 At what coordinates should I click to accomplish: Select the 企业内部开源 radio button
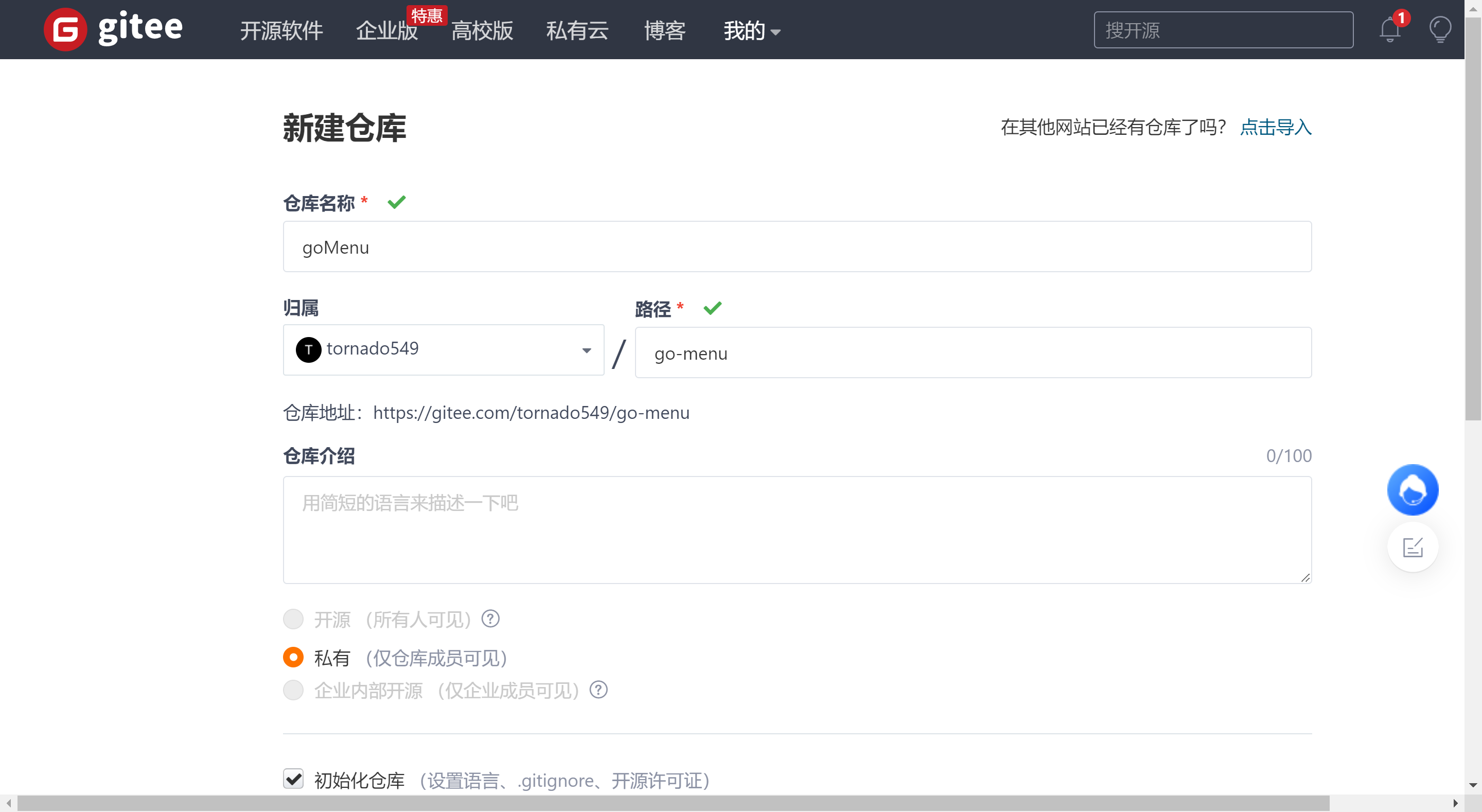point(293,690)
